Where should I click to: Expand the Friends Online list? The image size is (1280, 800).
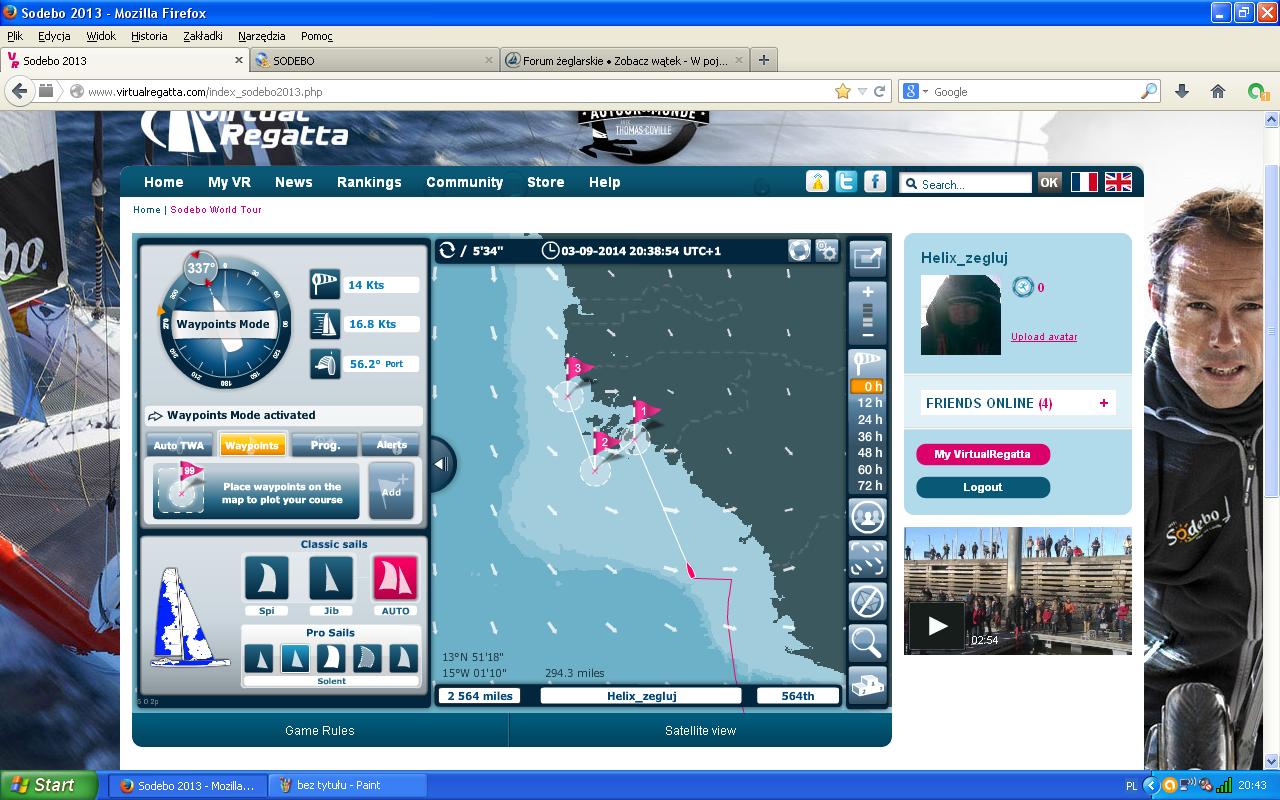click(x=1104, y=403)
